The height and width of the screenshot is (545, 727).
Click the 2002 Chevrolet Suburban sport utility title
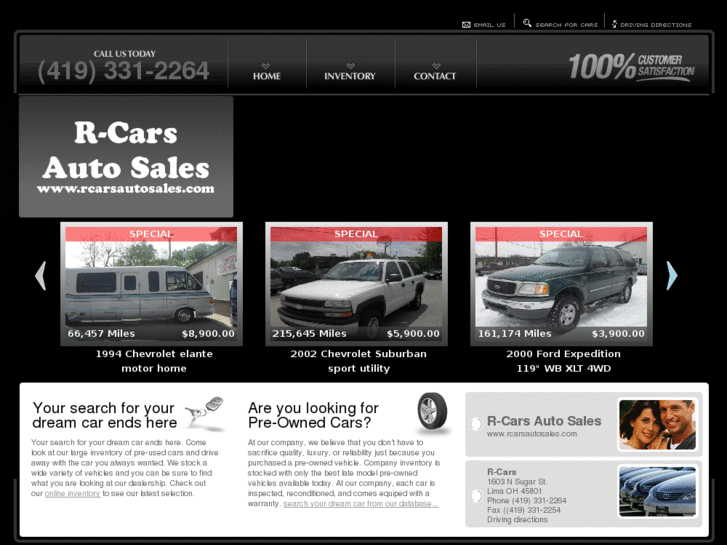pos(358,361)
